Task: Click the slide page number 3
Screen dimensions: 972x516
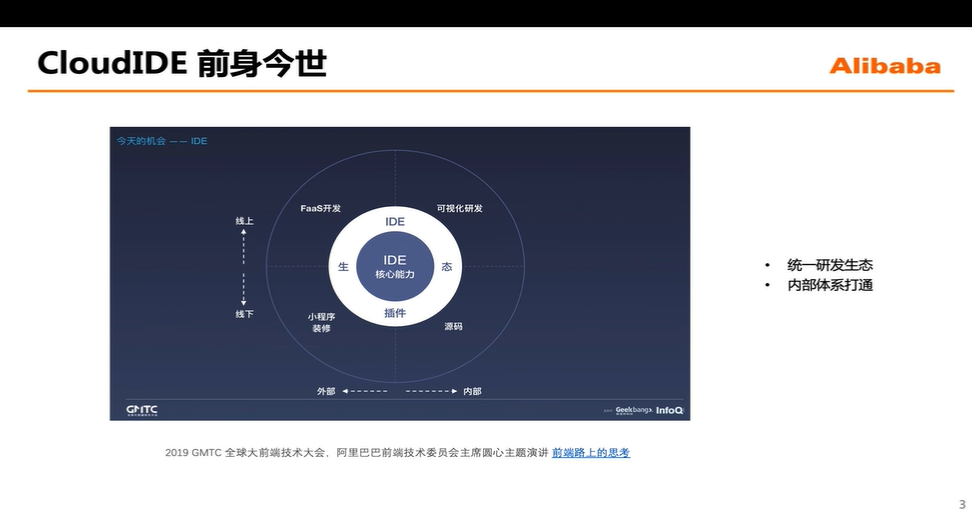Action: (962, 504)
